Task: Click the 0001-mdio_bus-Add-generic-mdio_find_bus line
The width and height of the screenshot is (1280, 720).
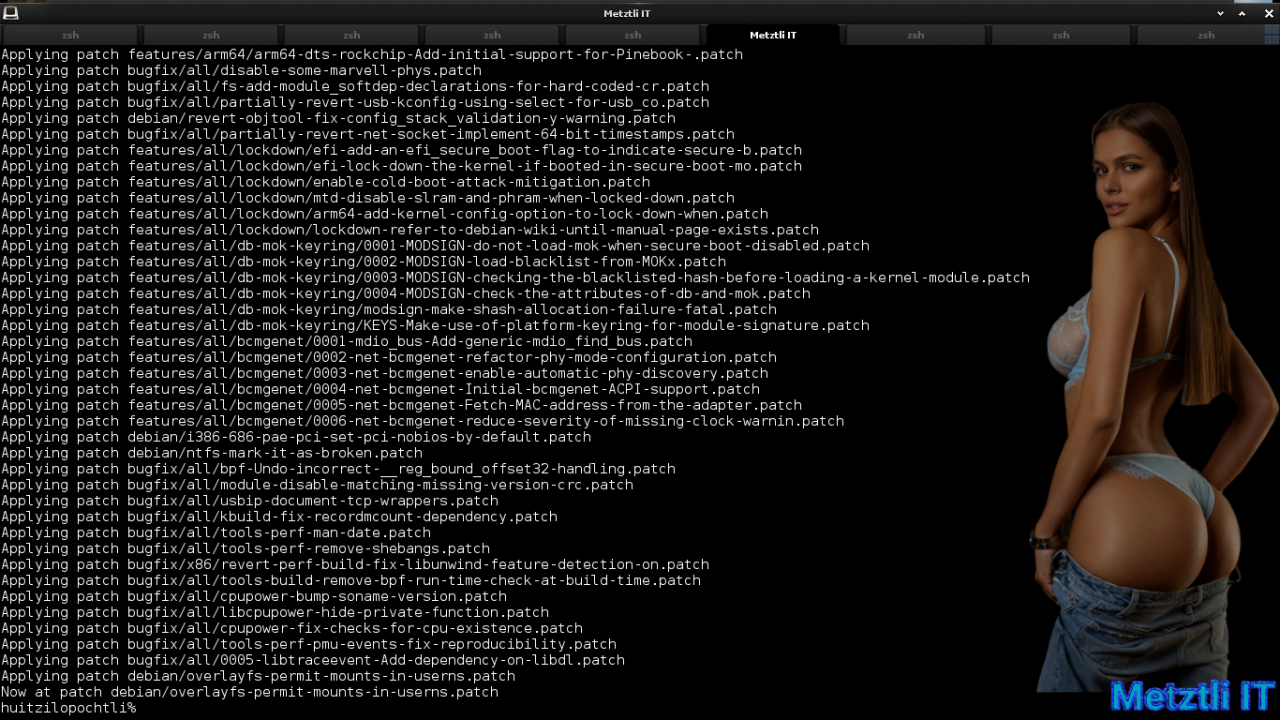Action: [347, 342]
